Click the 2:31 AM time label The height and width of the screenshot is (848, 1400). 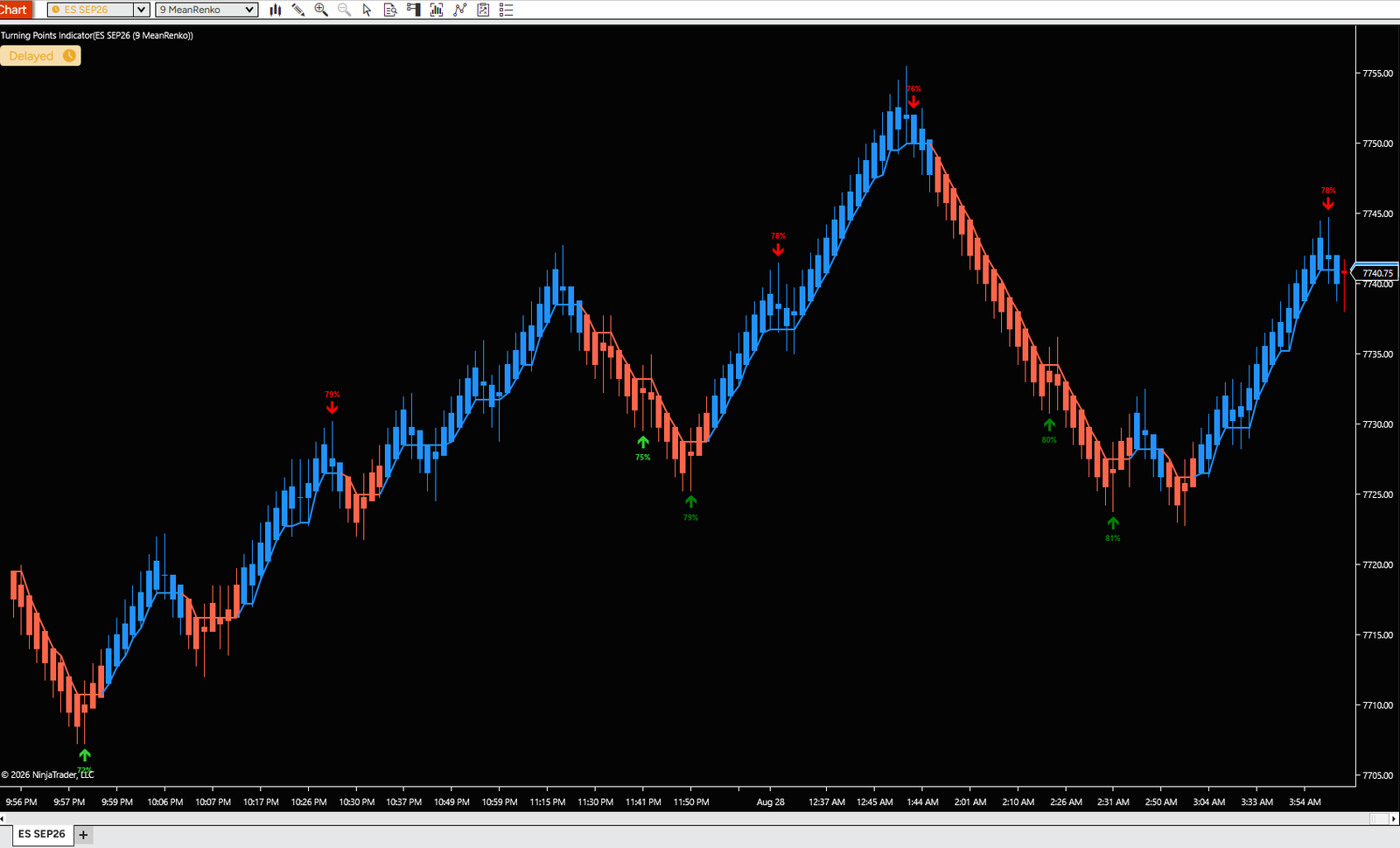click(x=1113, y=802)
